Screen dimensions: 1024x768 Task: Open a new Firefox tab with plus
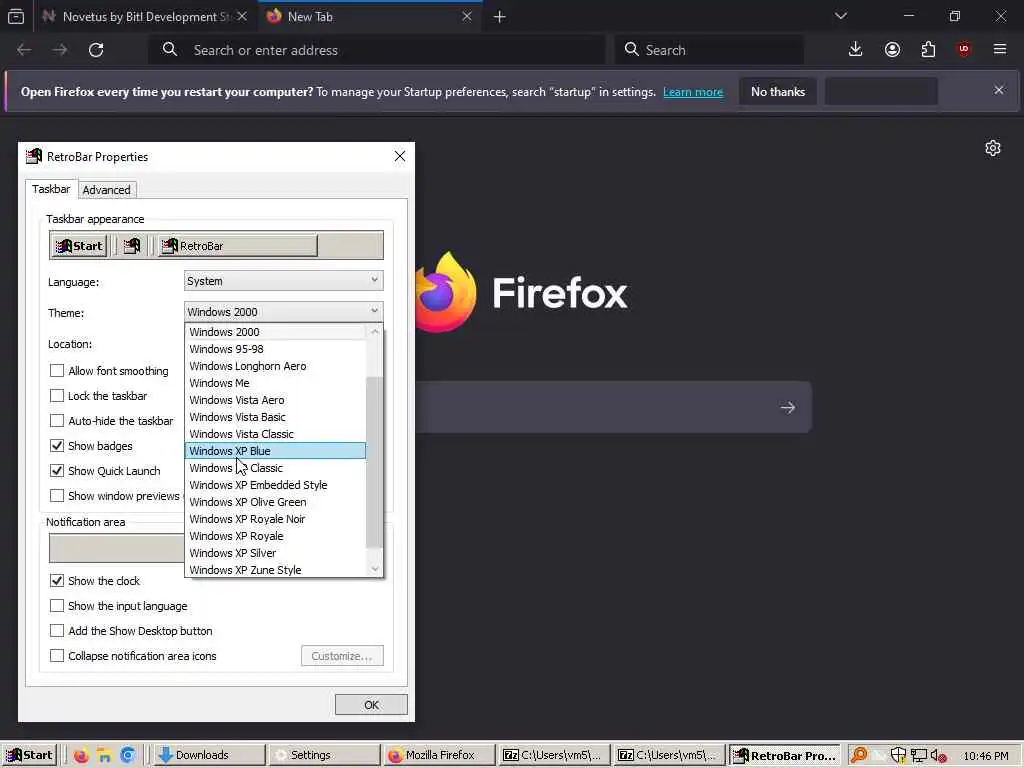[500, 17]
